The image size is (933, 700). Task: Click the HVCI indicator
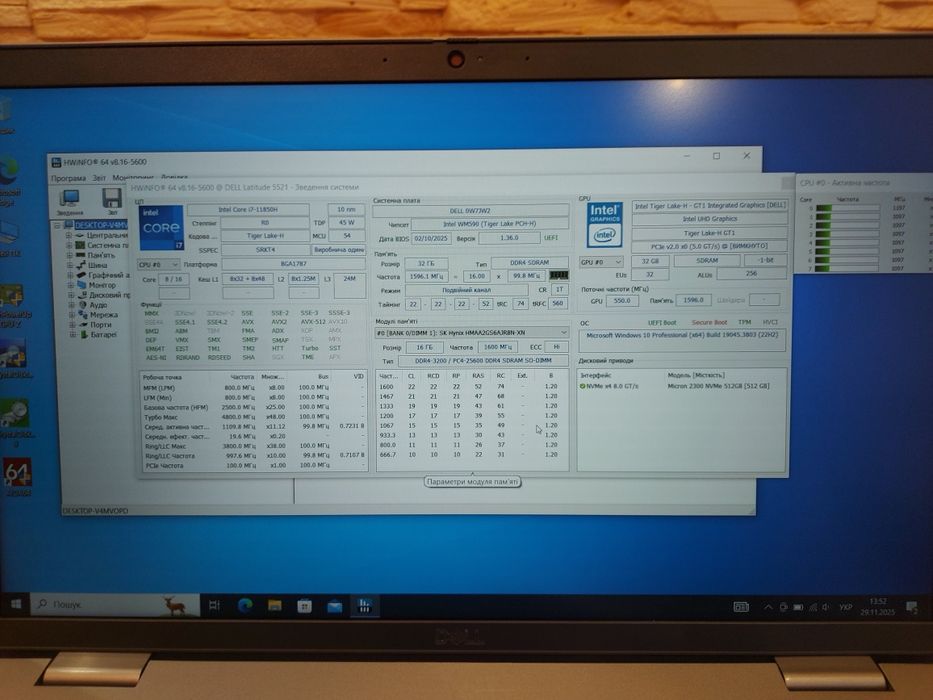tap(770, 322)
